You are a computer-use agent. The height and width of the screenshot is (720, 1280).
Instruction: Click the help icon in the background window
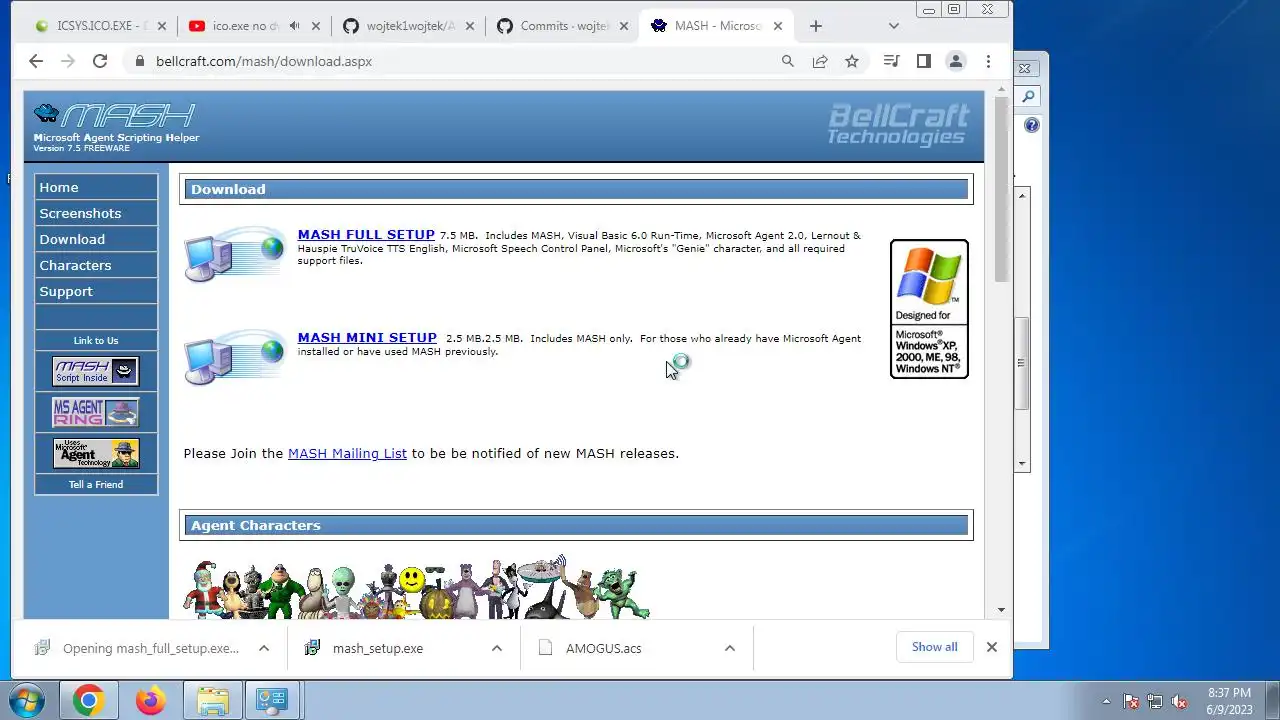(1032, 126)
